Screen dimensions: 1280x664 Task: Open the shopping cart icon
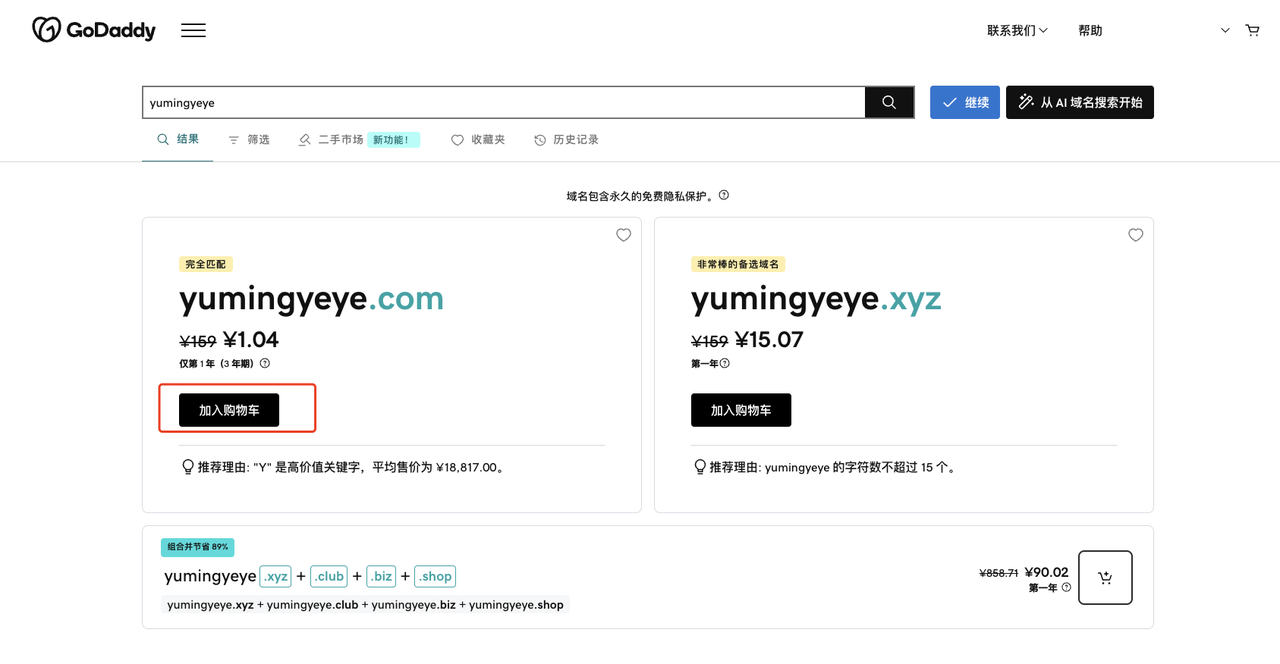[1252, 30]
